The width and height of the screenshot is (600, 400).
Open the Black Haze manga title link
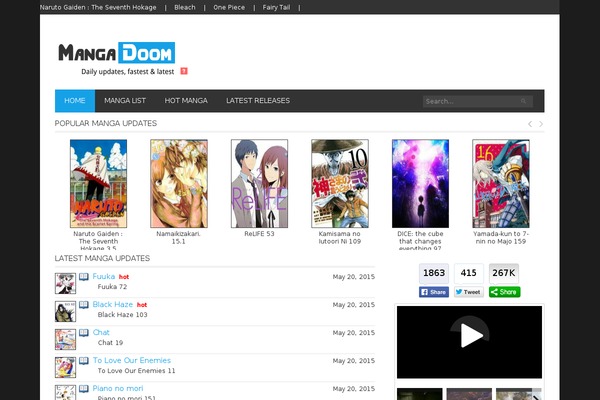pyautogui.click(x=112, y=304)
